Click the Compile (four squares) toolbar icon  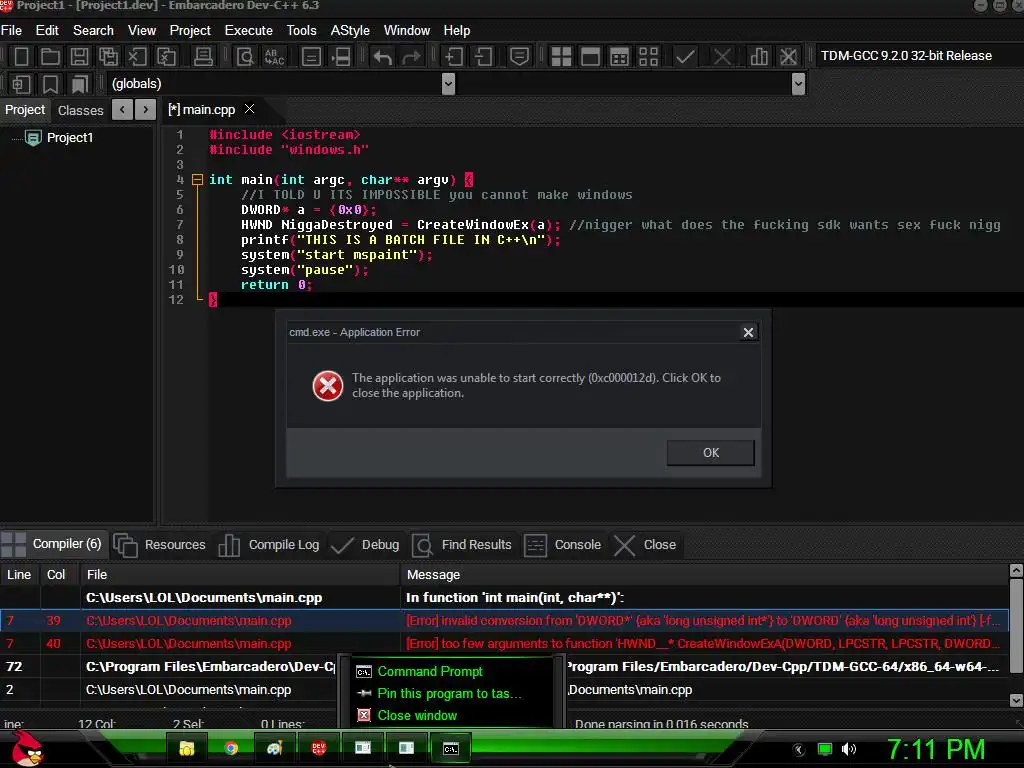(x=561, y=56)
